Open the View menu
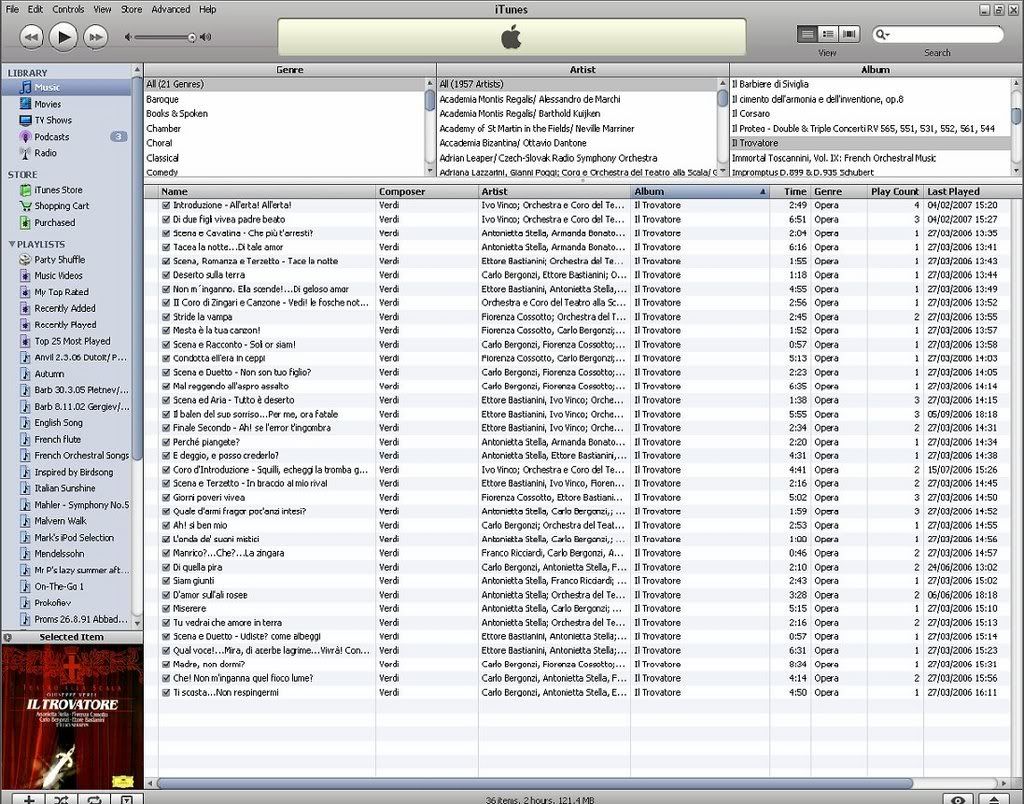Image resolution: width=1024 pixels, height=804 pixels. [102, 9]
